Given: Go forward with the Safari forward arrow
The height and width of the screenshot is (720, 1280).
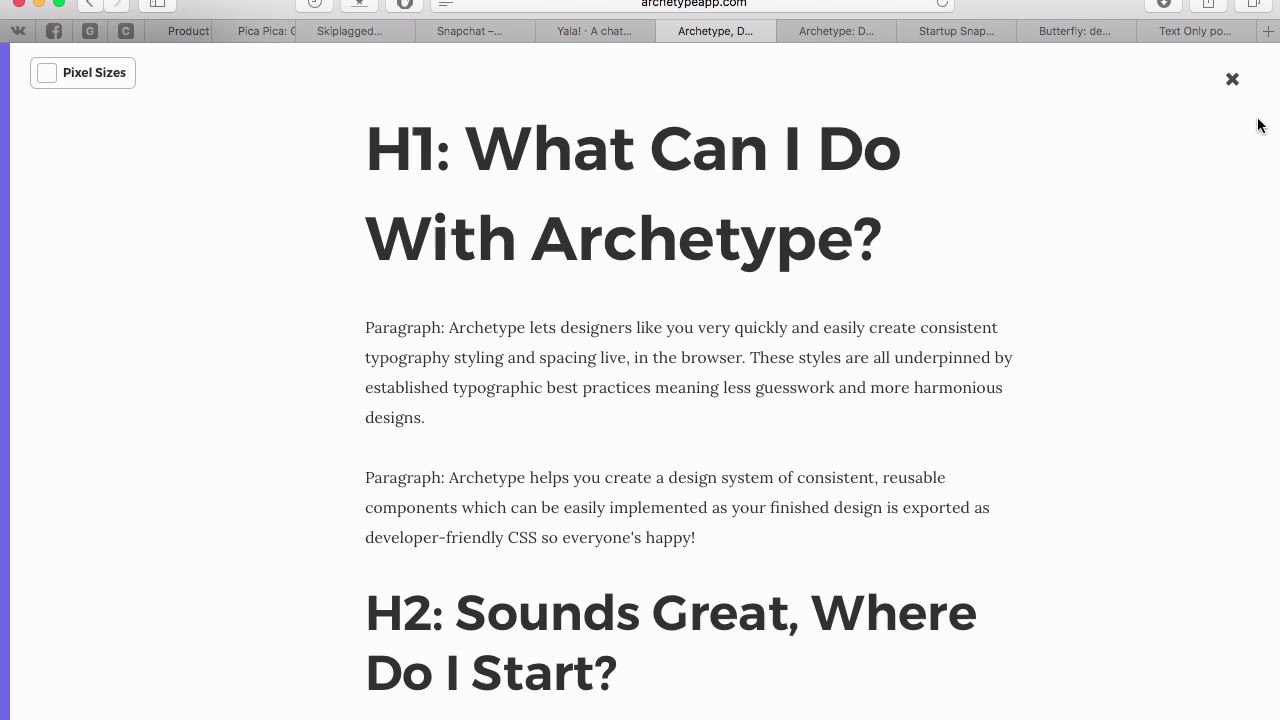Looking at the screenshot, I should [x=116, y=4].
